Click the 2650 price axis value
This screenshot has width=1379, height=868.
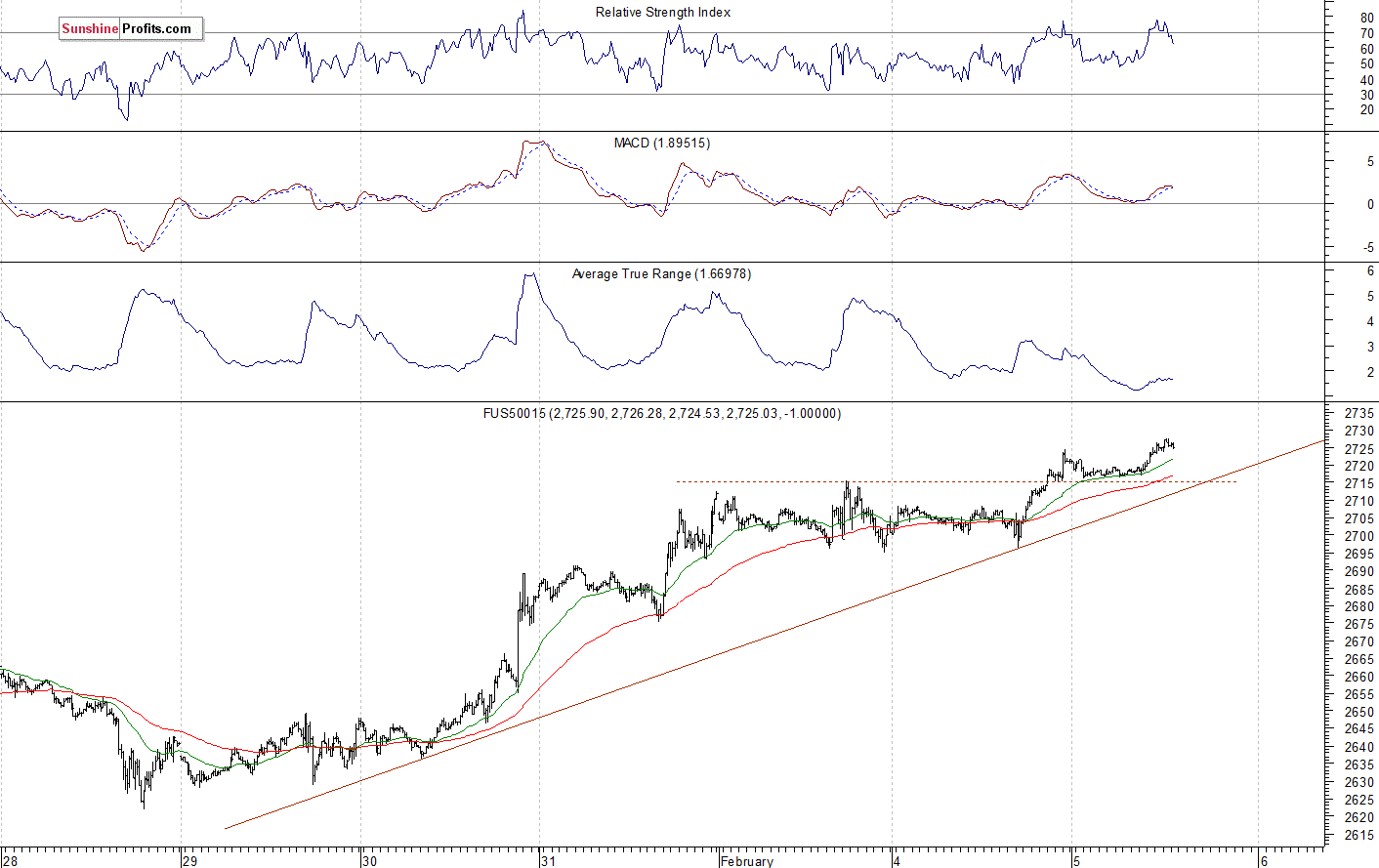[1359, 712]
